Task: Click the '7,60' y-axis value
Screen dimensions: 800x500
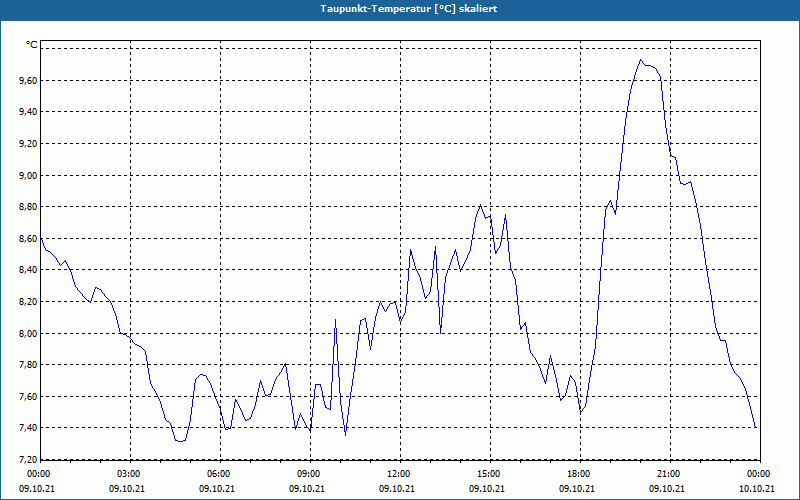Action: [28, 396]
